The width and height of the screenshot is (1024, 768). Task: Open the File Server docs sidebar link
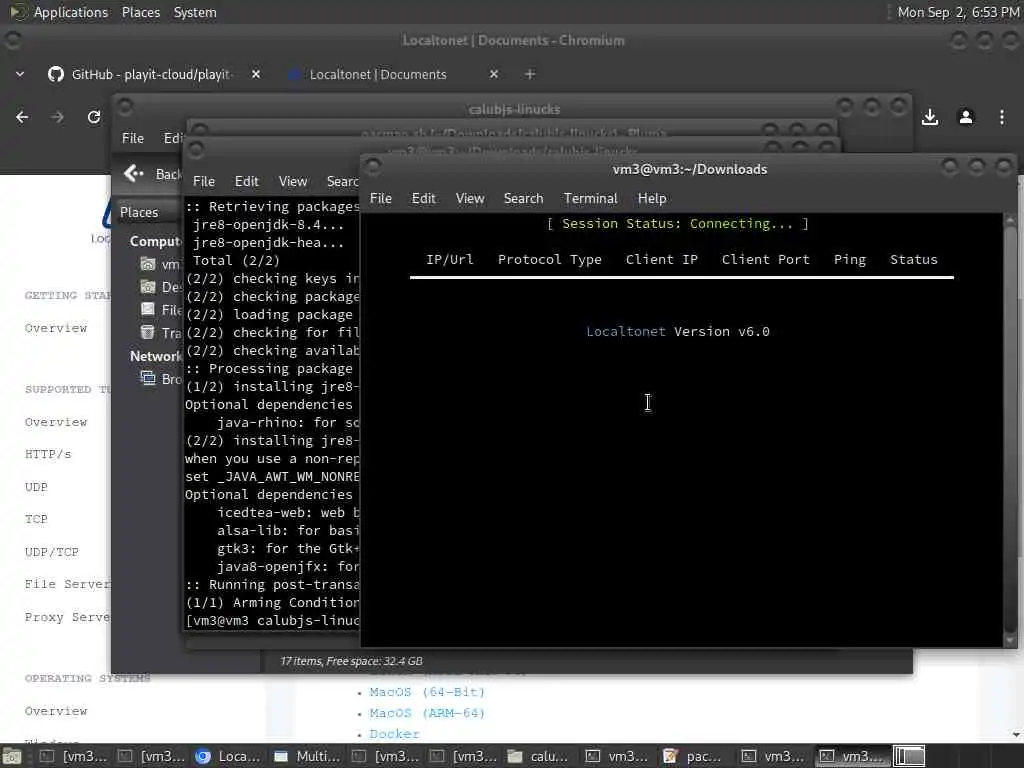(x=67, y=584)
